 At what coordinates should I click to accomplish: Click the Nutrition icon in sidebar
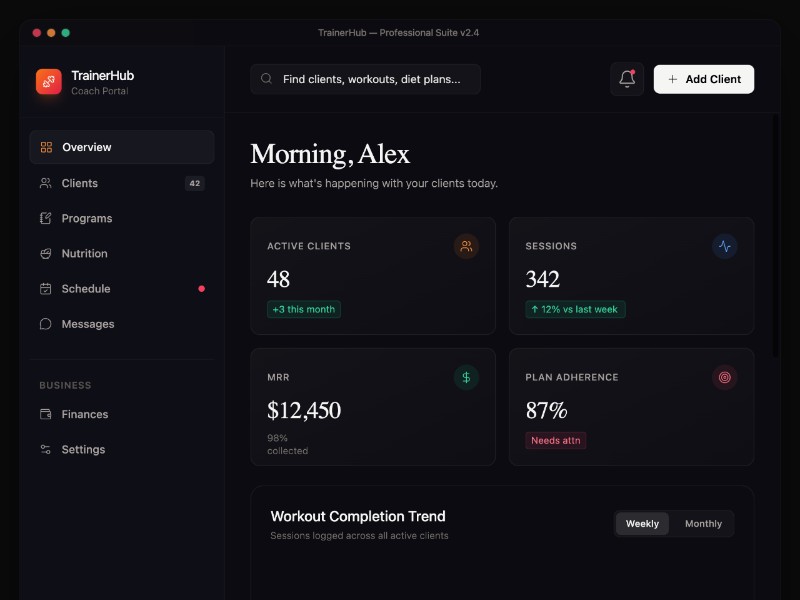(46, 254)
